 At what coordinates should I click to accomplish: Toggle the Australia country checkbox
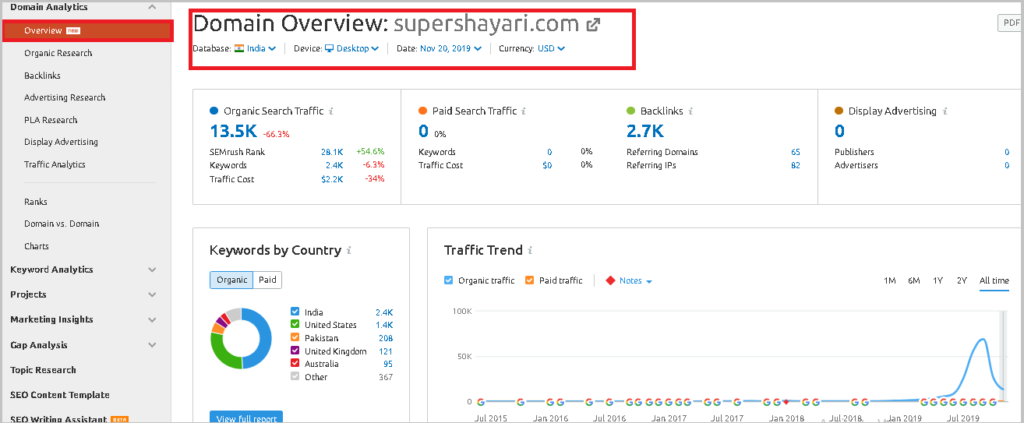295,364
